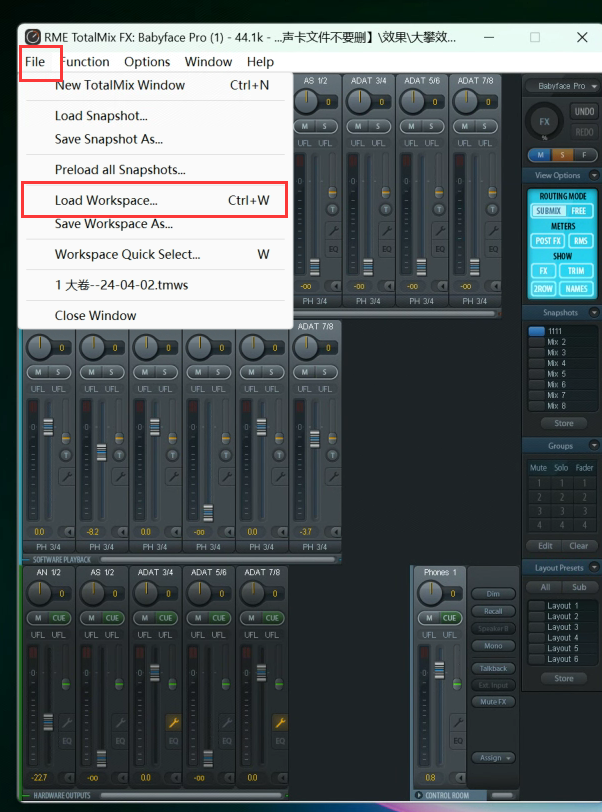The height and width of the screenshot is (812, 602).
Task: Click T icon on software playback ADAT 7/8
Action: [333, 455]
